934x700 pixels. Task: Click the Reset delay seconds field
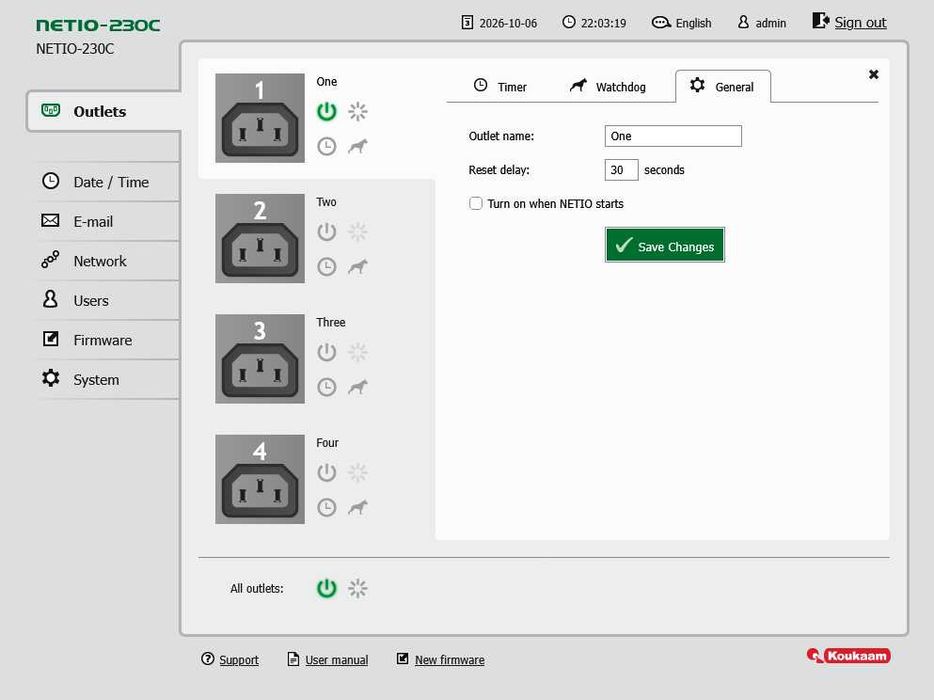pyautogui.click(x=621, y=170)
